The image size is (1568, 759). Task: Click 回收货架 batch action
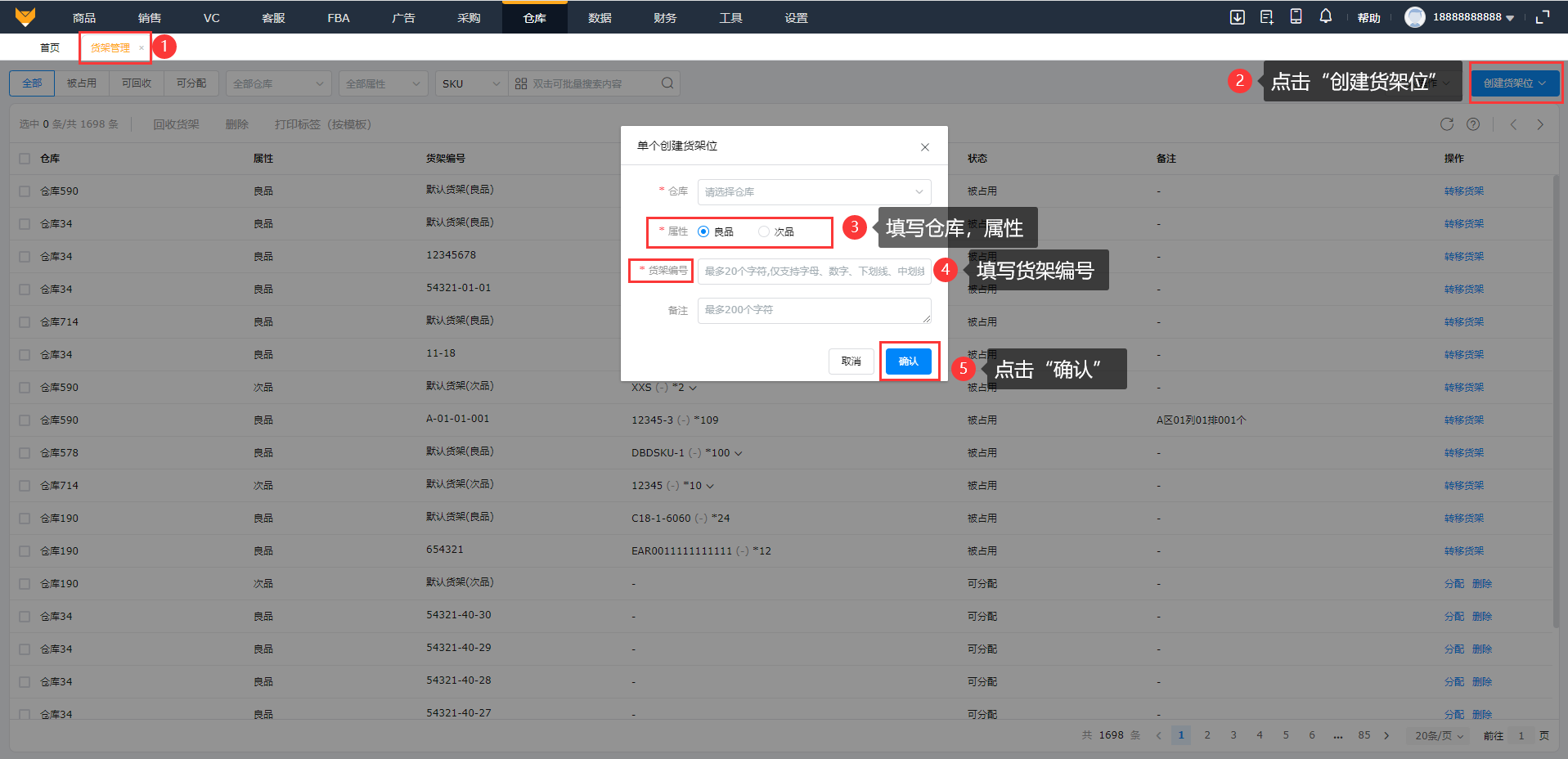(x=177, y=124)
